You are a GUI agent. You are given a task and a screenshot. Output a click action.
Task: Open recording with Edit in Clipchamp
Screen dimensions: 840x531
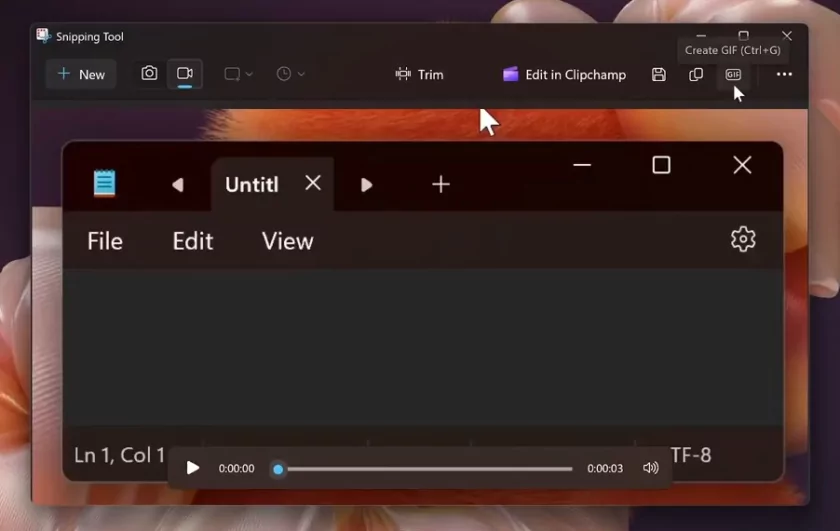click(564, 74)
